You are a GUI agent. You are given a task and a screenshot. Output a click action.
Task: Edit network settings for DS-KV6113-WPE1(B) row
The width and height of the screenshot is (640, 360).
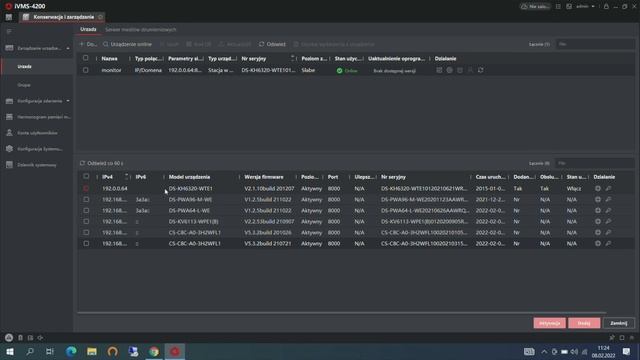598,222
